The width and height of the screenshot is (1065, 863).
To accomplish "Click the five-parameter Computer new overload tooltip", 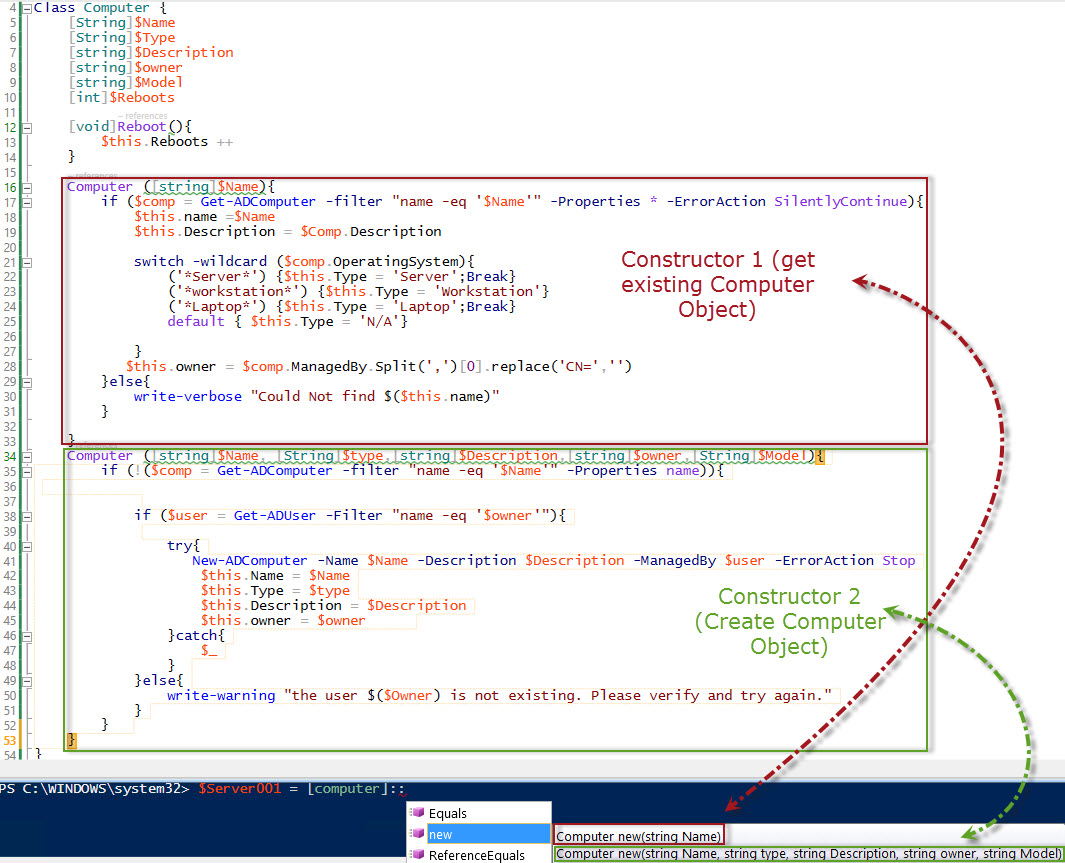I will coord(805,854).
